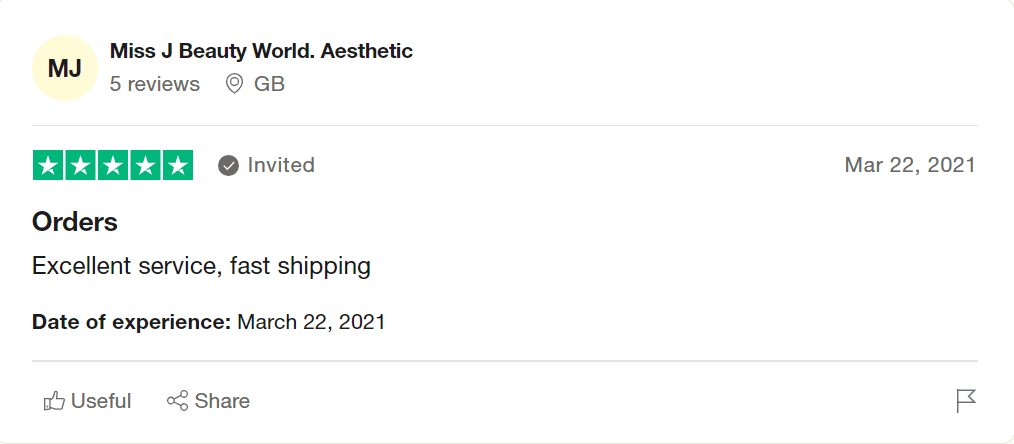Image resolution: width=1014 pixels, height=444 pixels.
Task: Click the share network icon
Action: (x=177, y=402)
